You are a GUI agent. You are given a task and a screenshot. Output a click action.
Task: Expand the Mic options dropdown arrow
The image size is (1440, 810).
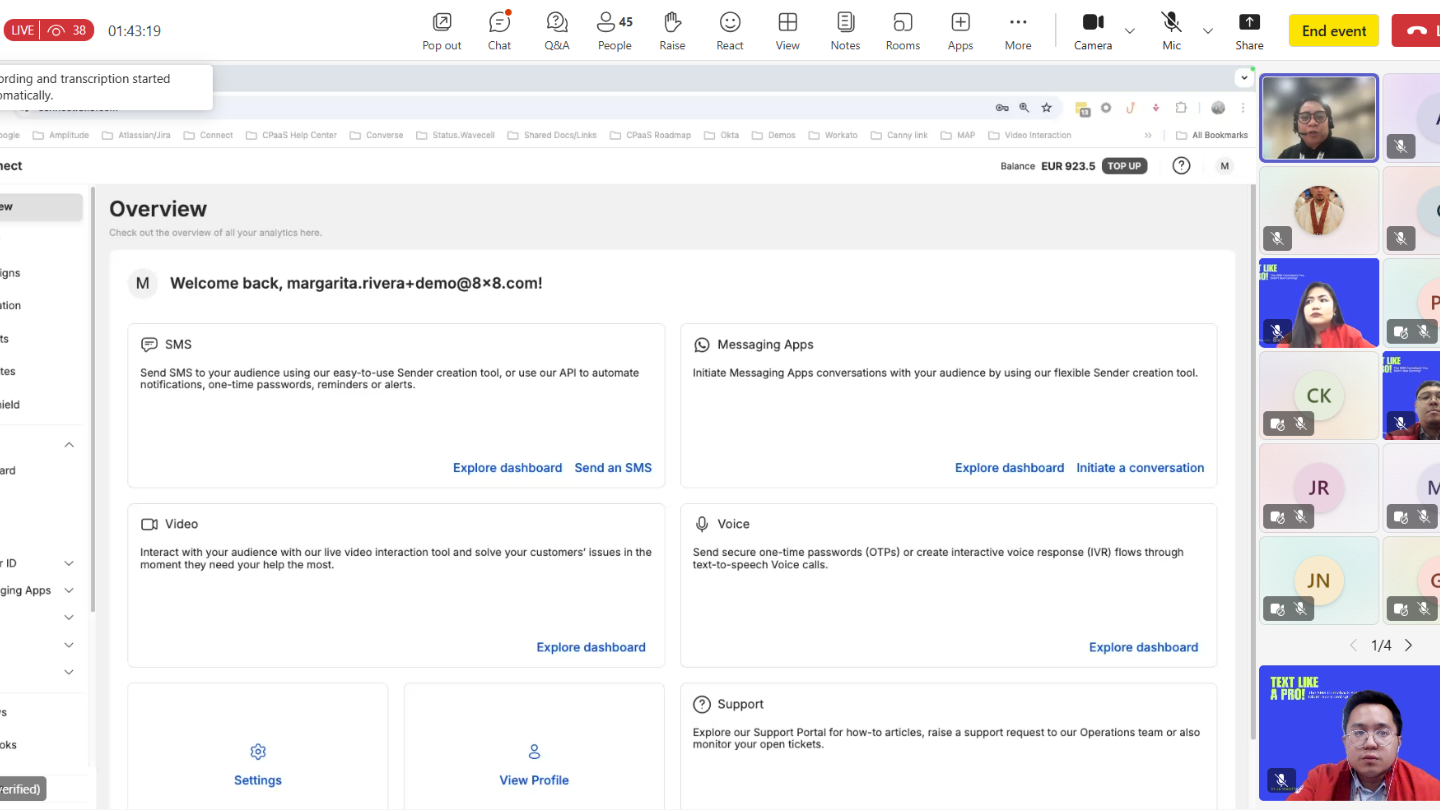[1208, 31]
